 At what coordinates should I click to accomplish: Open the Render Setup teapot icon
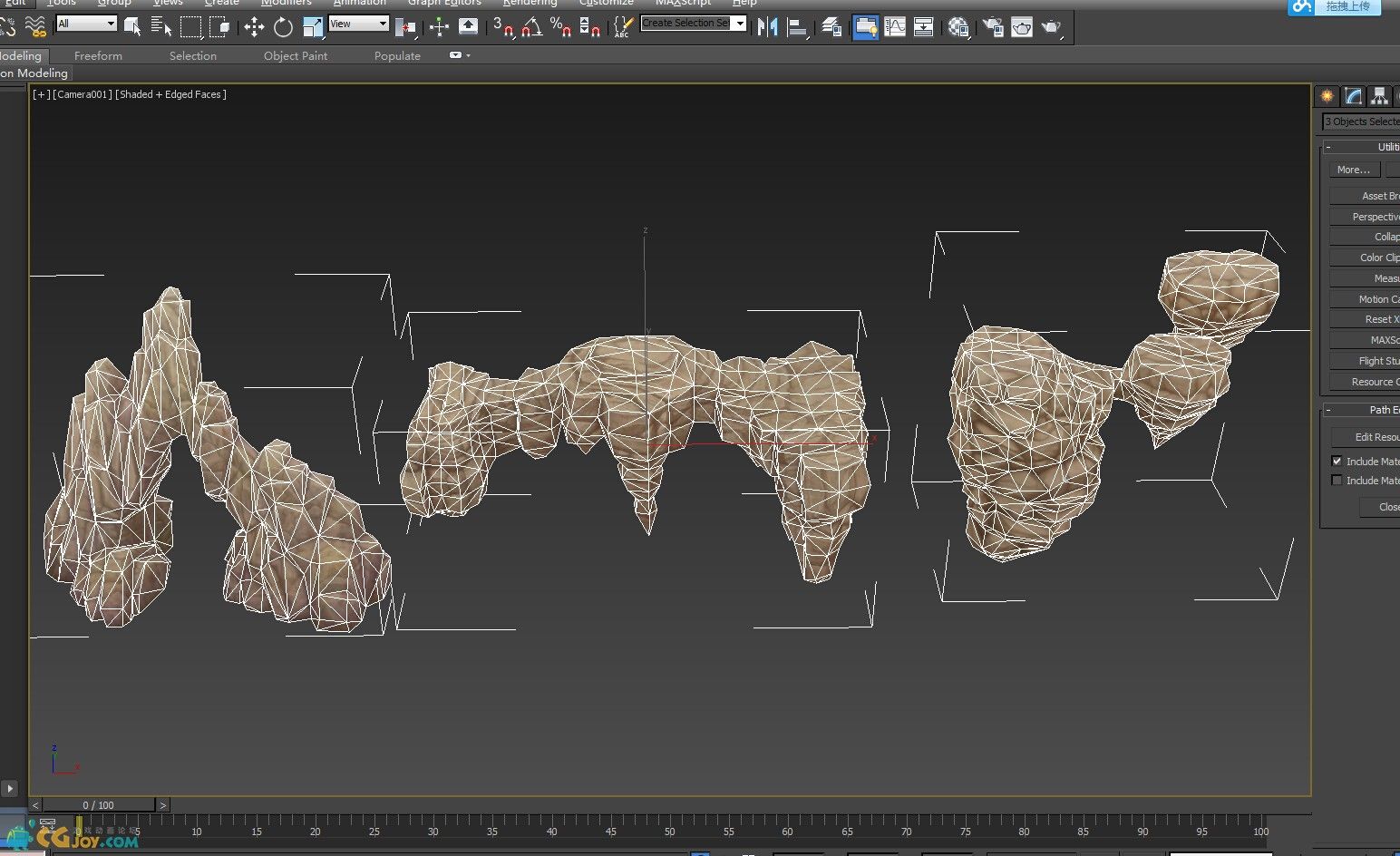point(993,26)
